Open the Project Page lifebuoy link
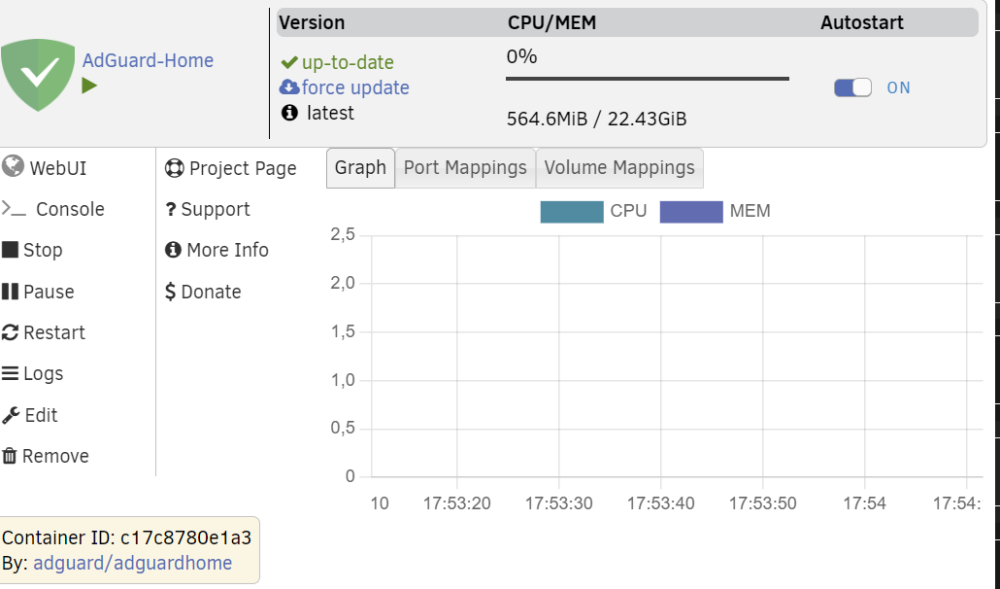This screenshot has height=589, width=1000. coord(174,168)
